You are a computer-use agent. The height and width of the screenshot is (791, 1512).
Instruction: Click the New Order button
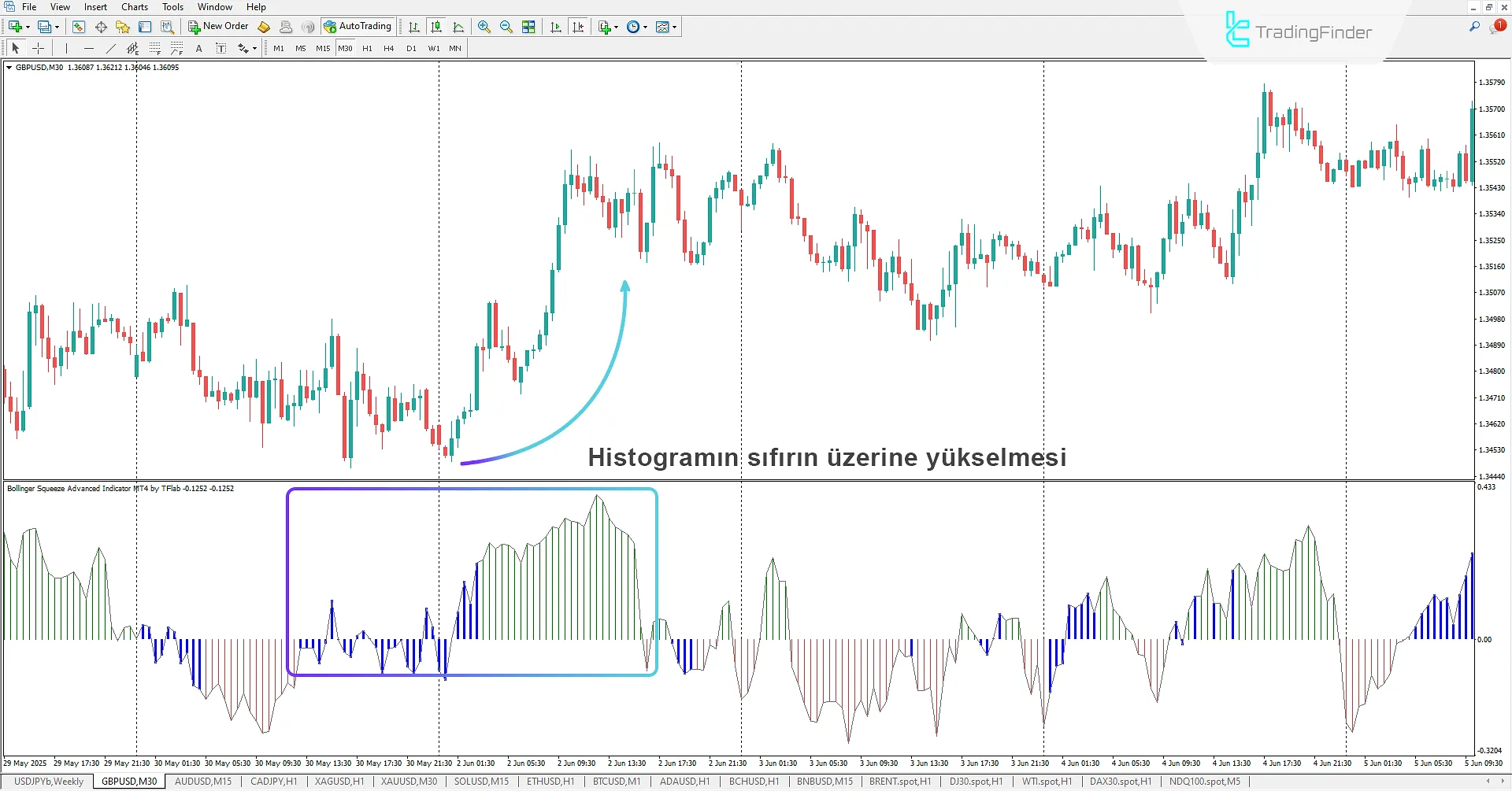[218, 27]
